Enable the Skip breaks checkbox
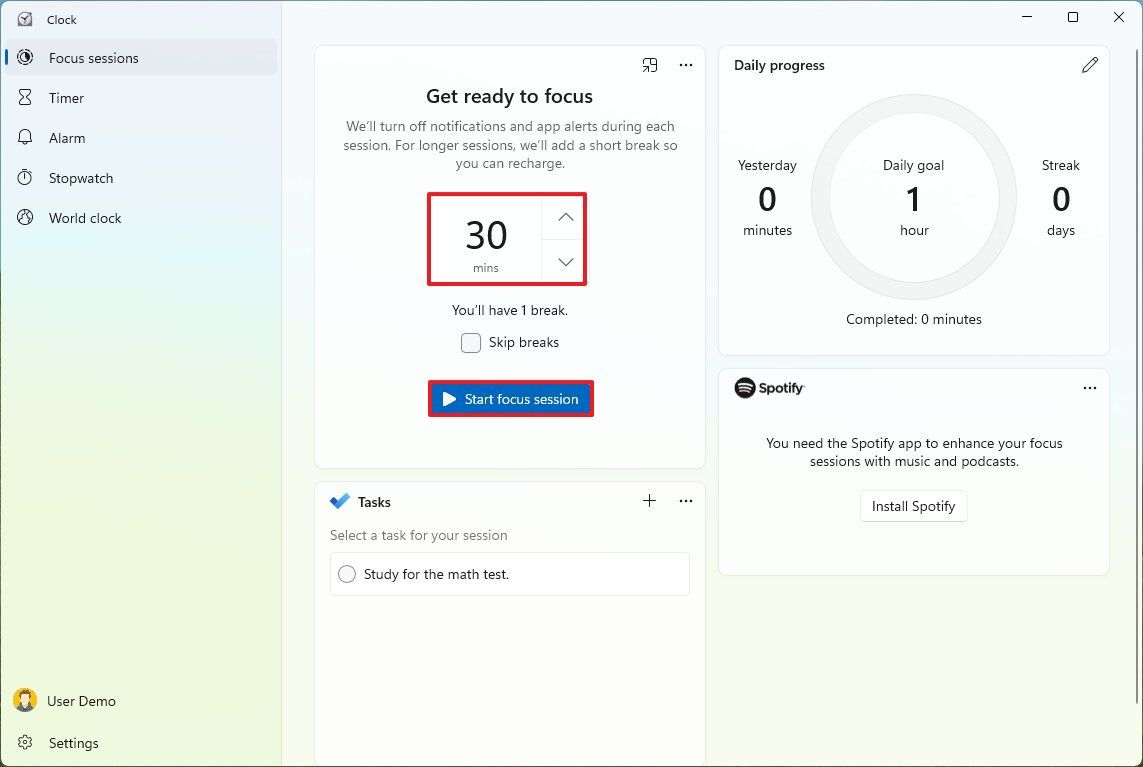 click(471, 343)
